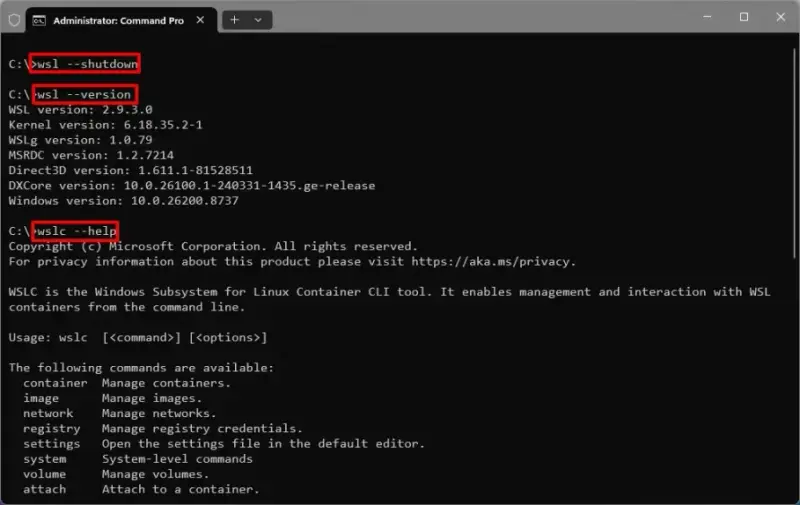This screenshot has height=505, width=800.
Task: Click the 'WSLC is the Windows Subsystem' description line
Action: (389, 292)
